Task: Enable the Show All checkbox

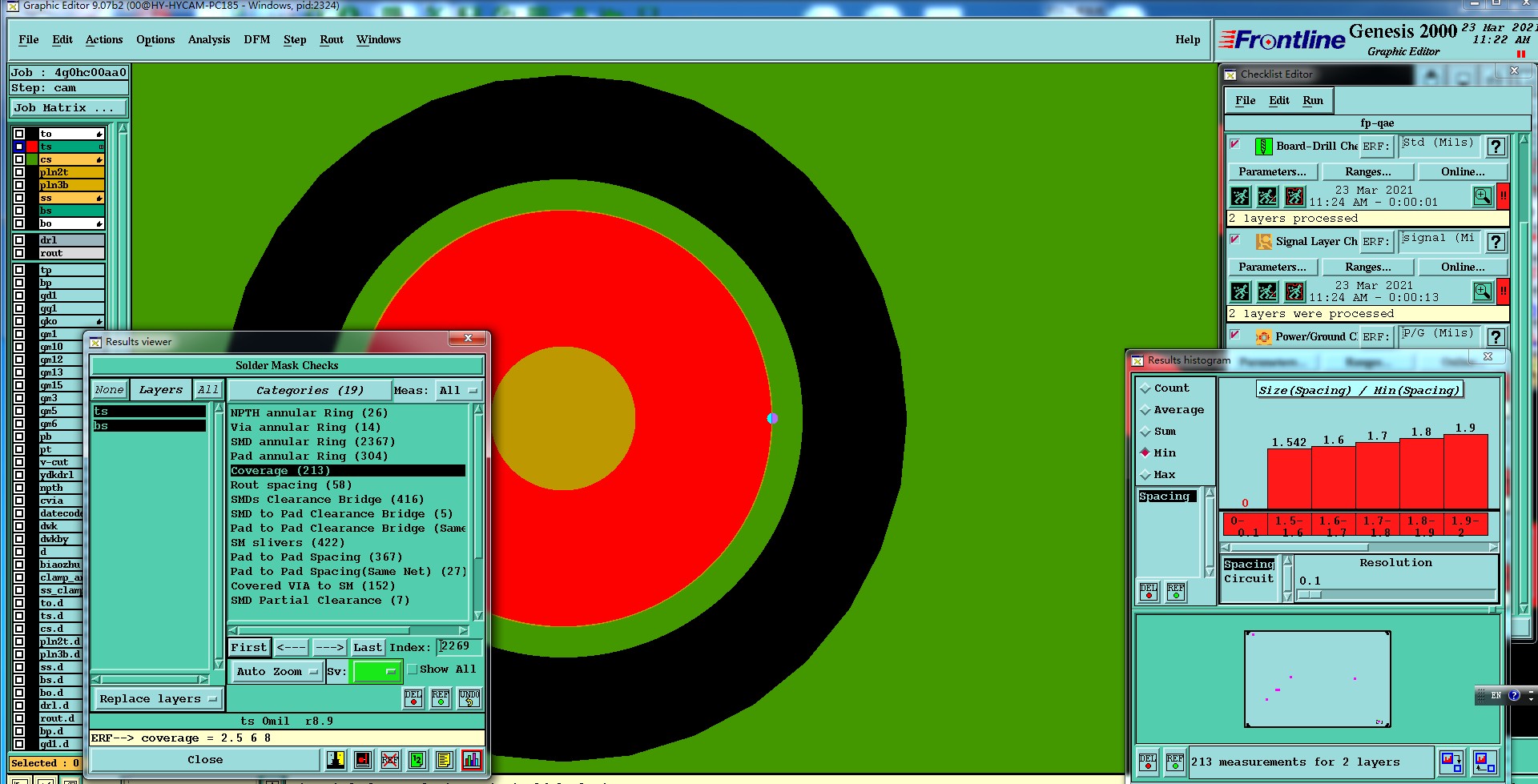Action: (x=413, y=669)
